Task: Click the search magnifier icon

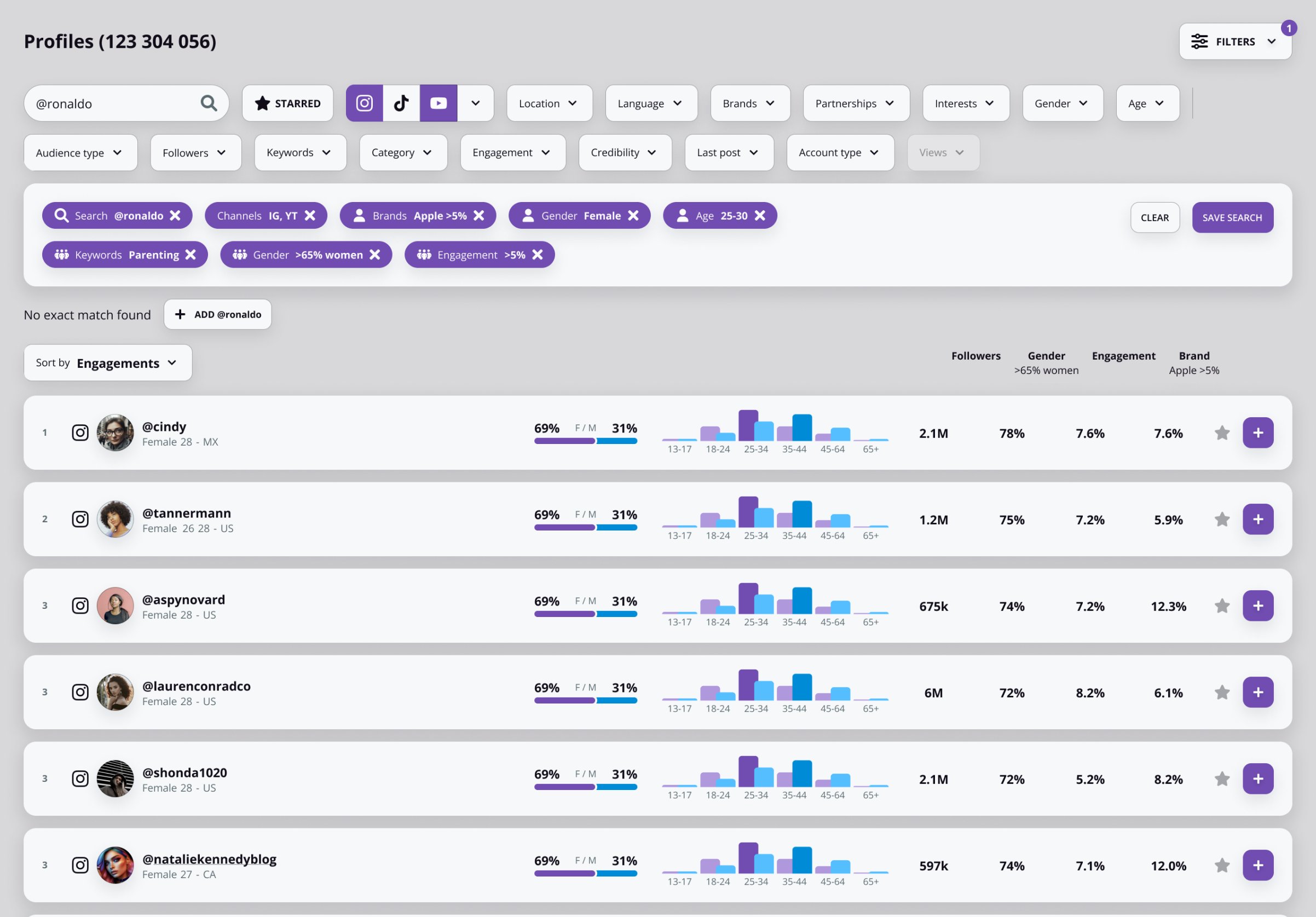Action: (209, 103)
